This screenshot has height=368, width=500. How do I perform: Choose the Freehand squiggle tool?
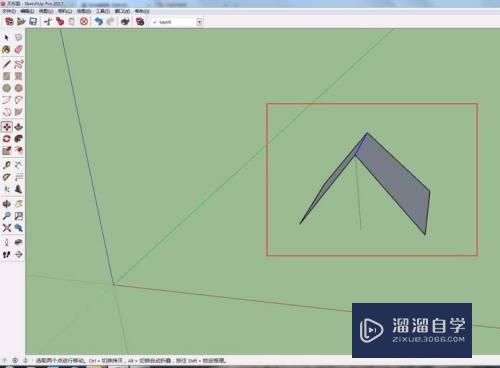pos(18,64)
